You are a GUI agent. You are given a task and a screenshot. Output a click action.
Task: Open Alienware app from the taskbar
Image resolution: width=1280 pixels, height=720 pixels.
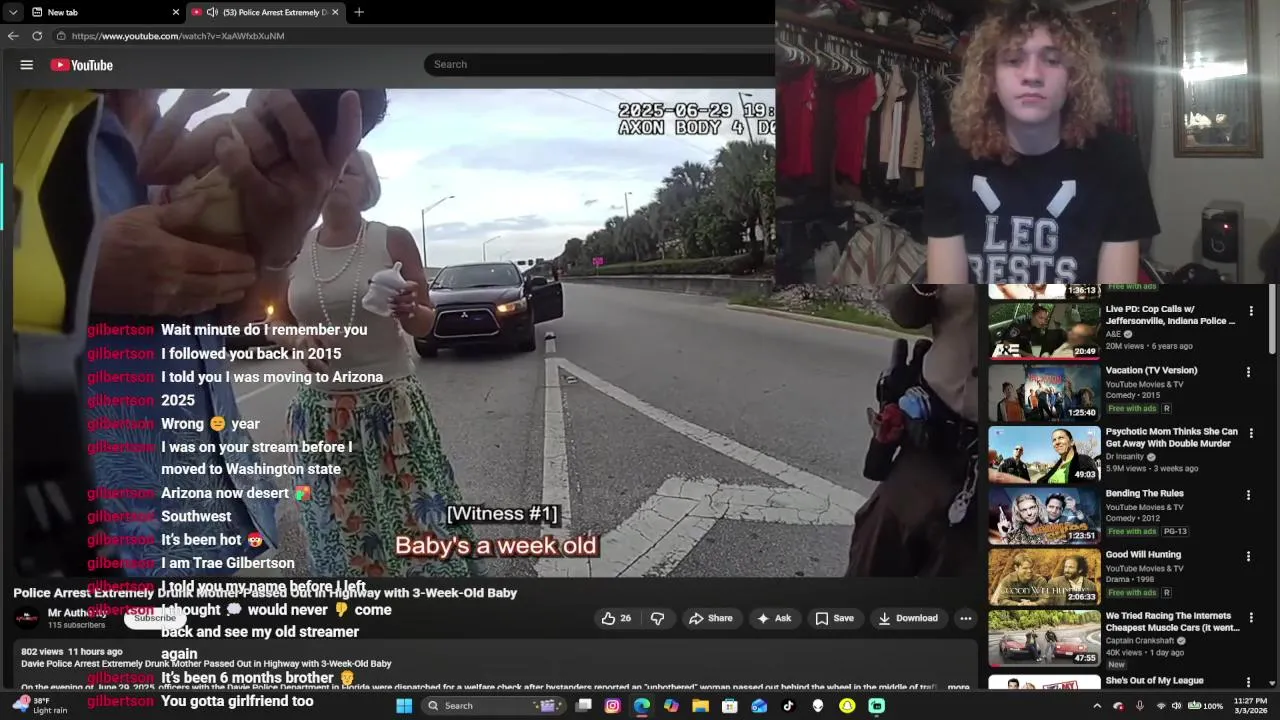click(x=818, y=705)
